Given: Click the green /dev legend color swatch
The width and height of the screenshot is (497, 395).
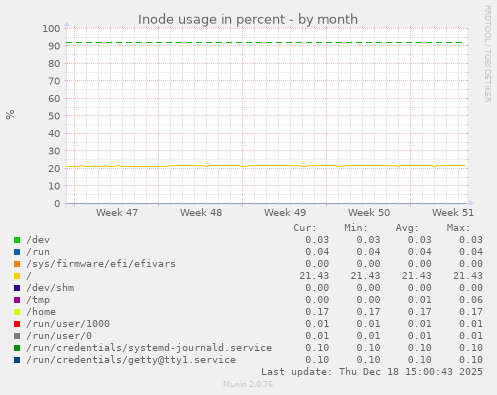Looking at the screenshot, I should pyautogui.click(x=17, y=240).
